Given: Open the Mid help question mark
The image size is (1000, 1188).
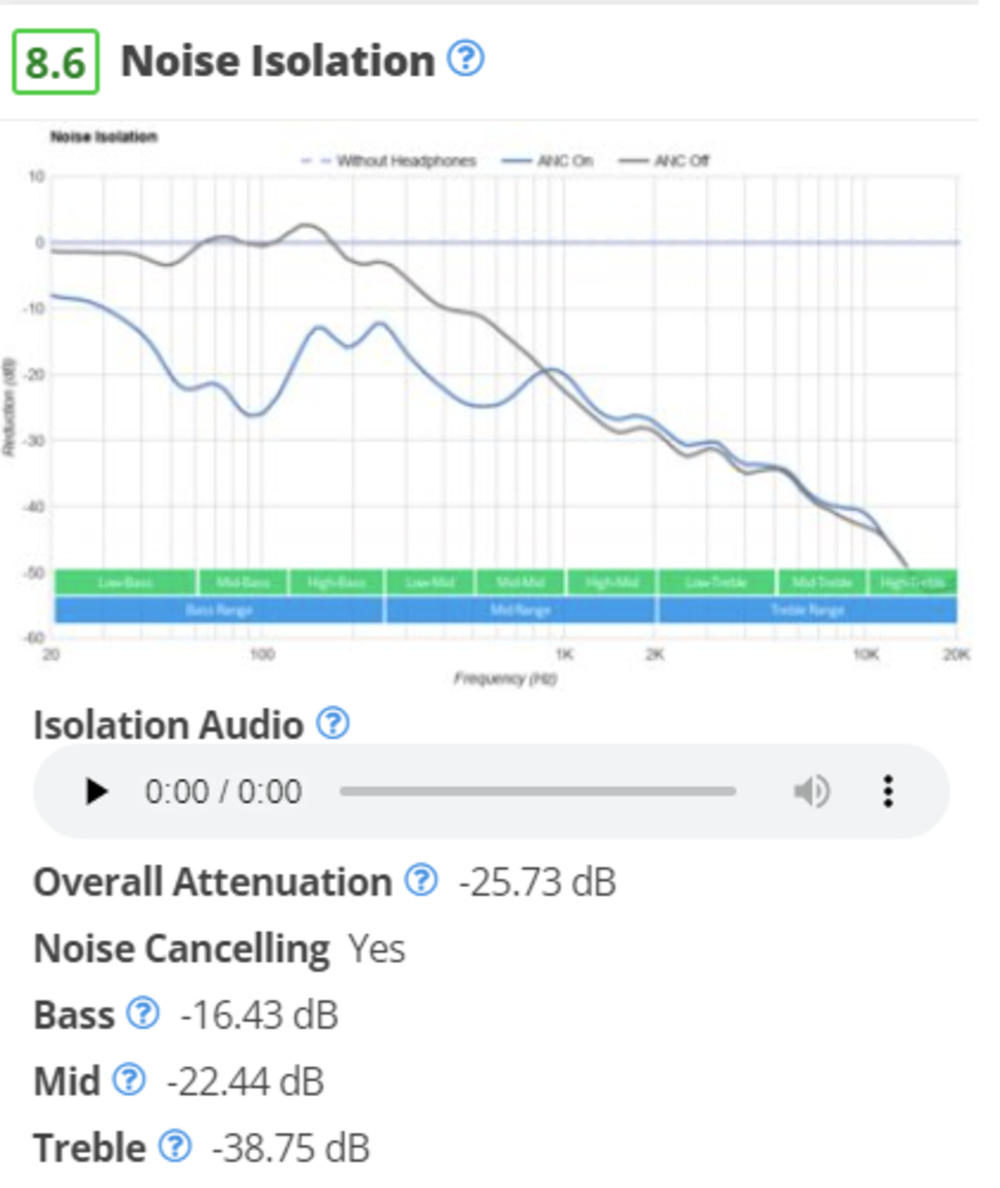Looking at the screenshot, I should tap(128, 1080).
